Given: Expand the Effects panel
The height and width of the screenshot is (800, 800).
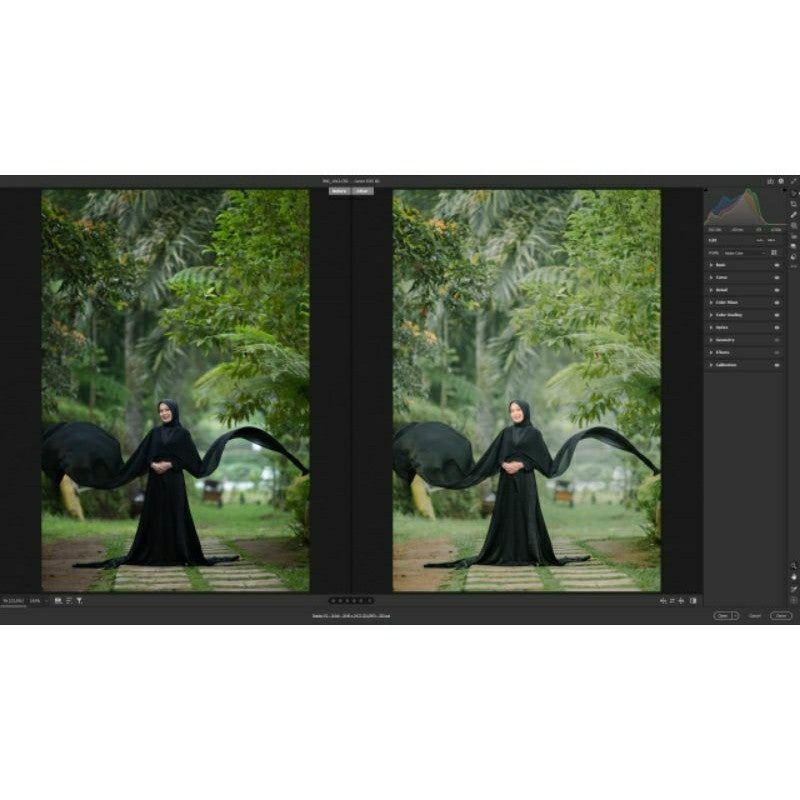Looking at the screenshot, I should 711,353.
